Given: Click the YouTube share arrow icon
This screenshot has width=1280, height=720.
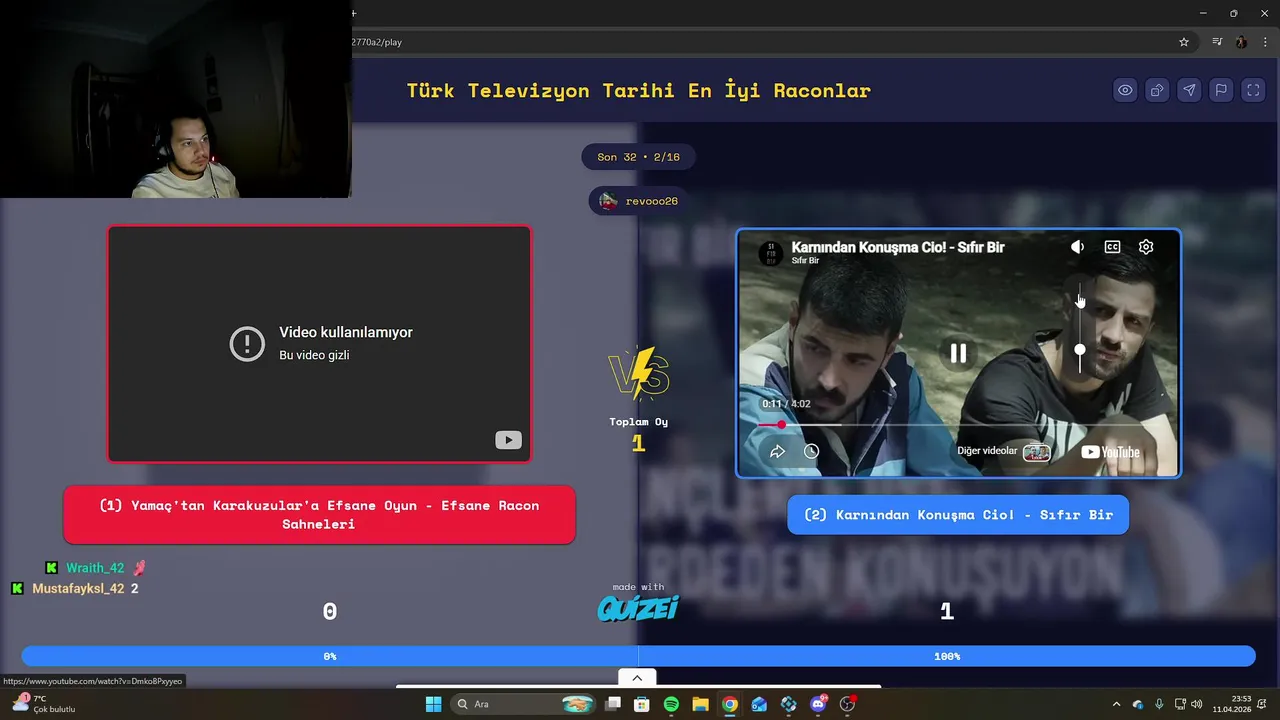Looking at the screenshot, I should click(777, 452).
